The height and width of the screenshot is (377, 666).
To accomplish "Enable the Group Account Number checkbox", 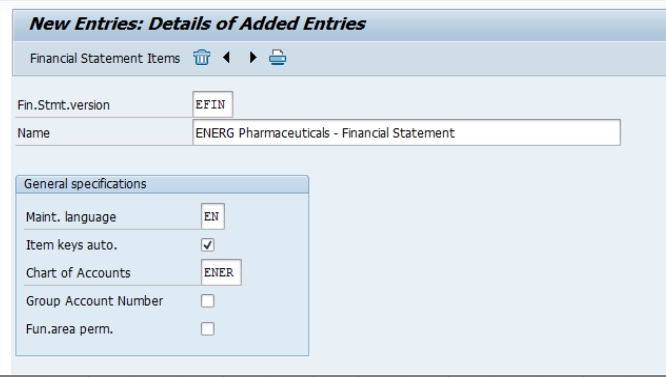I will pos(208,301).
